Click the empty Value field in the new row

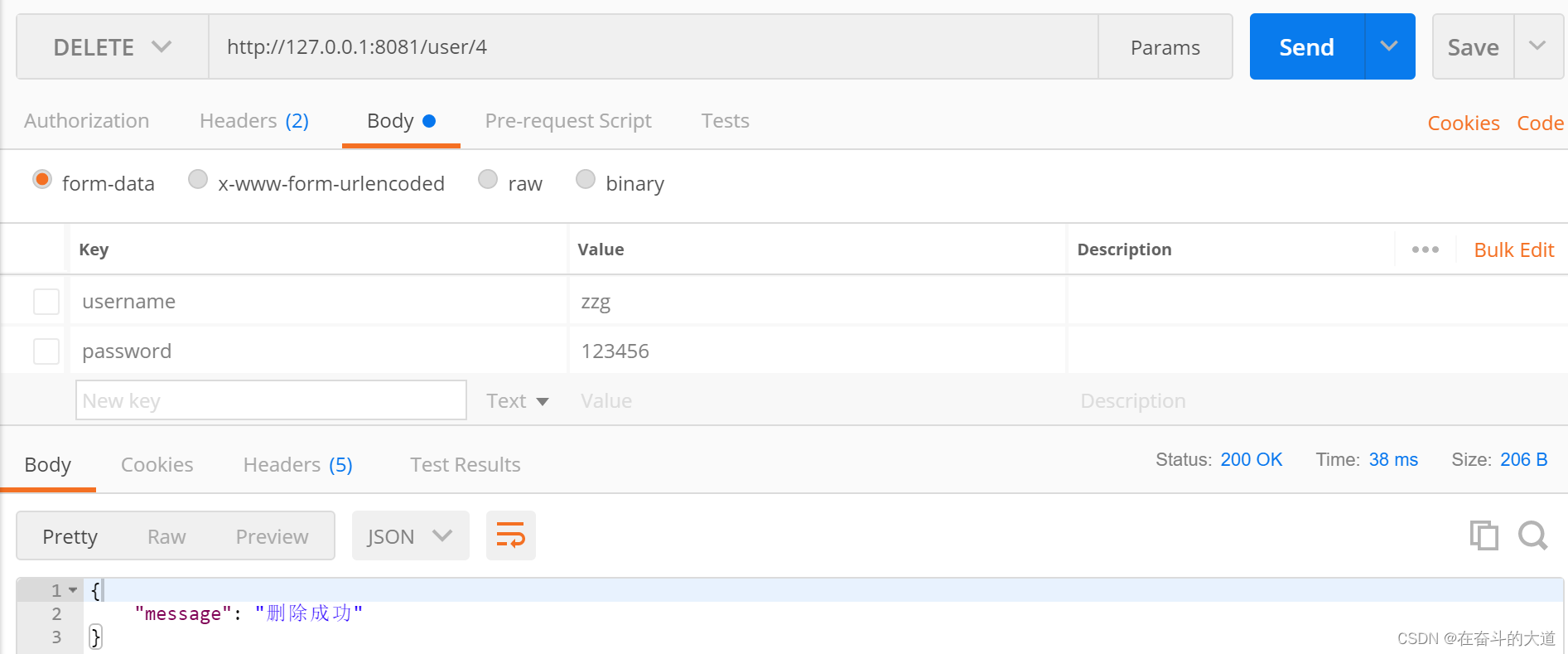pos(817,401)
